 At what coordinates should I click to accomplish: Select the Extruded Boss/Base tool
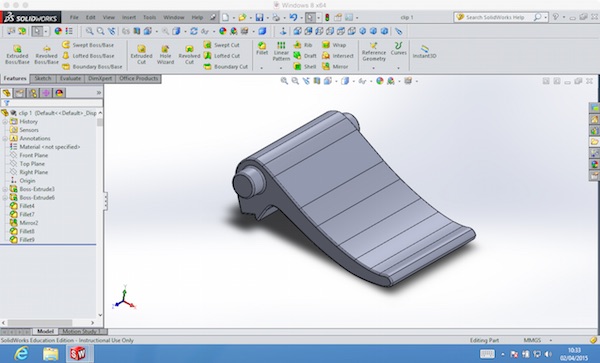pos(17,55)
